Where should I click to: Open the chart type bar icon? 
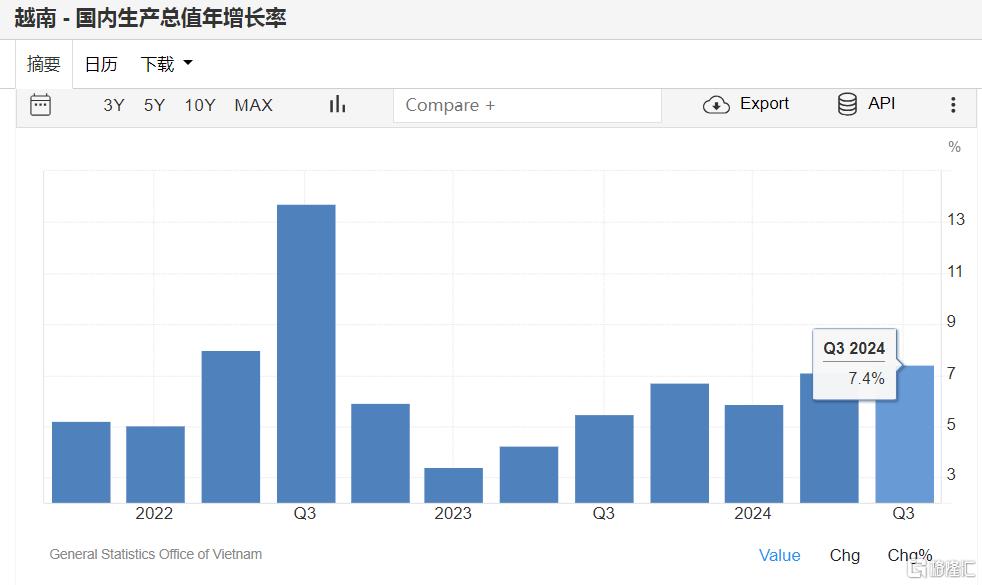[x=337, y=104]
